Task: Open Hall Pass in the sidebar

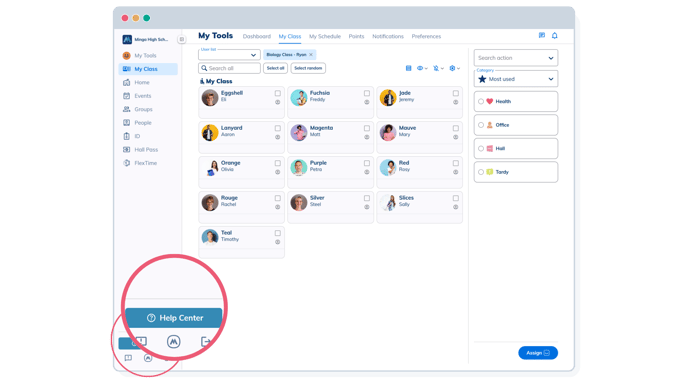Action: 146,150
